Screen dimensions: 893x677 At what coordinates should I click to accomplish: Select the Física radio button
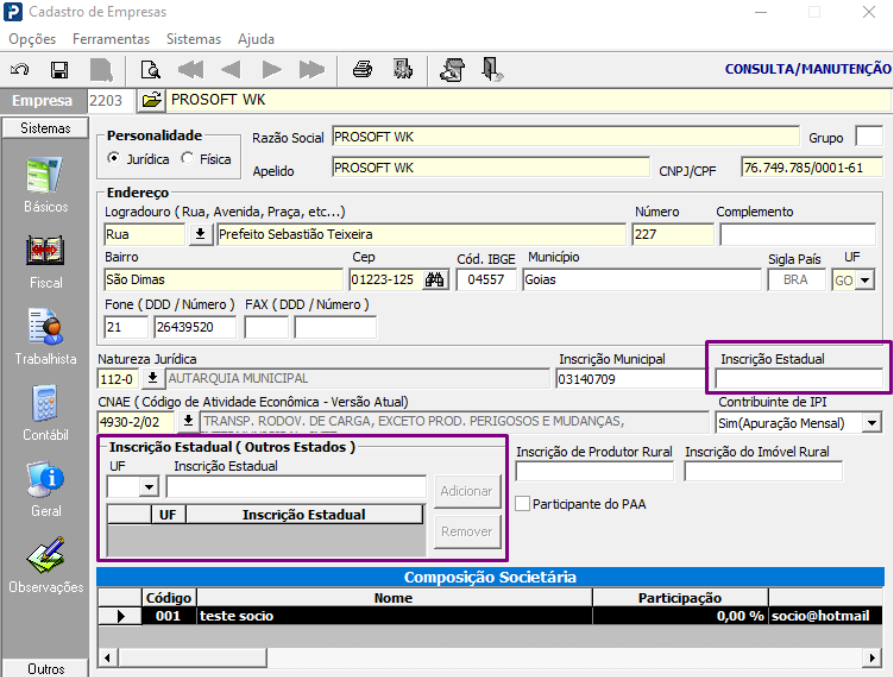(187, 159)
